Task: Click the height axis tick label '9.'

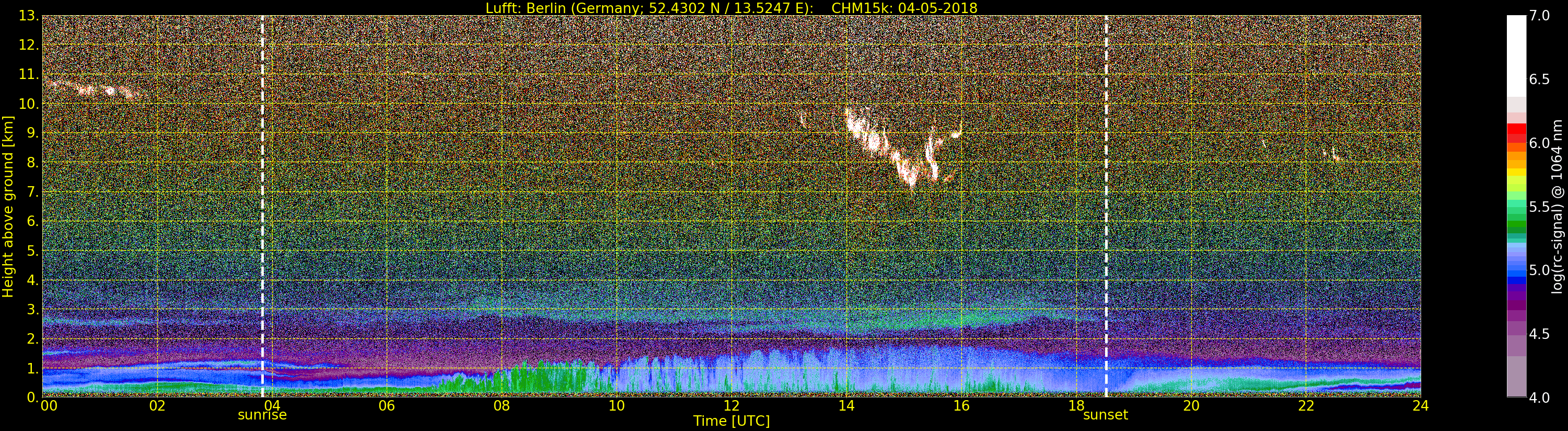Action: tap(33, 133)
